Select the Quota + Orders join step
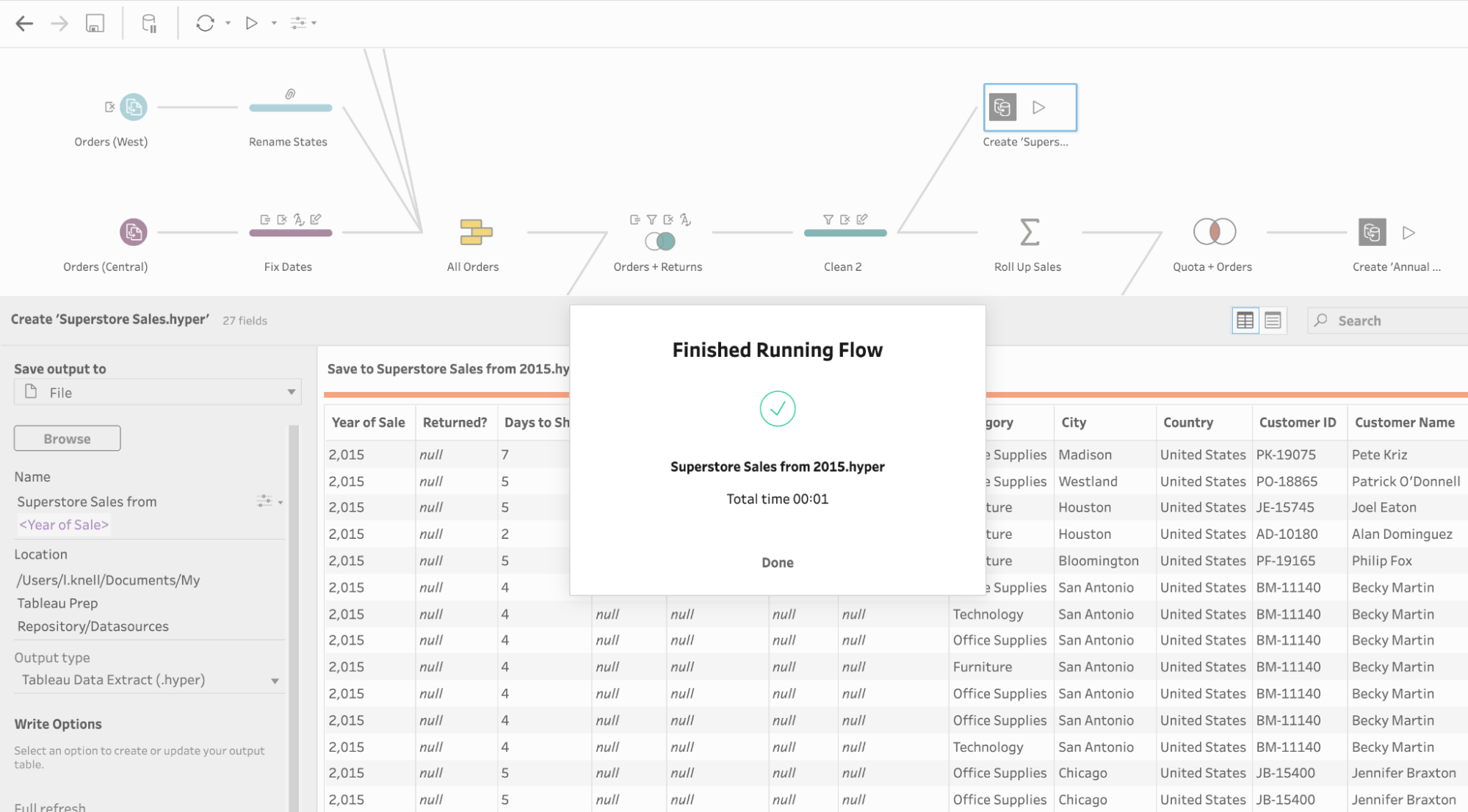 pyautogui.click(x=1214, y=233)
